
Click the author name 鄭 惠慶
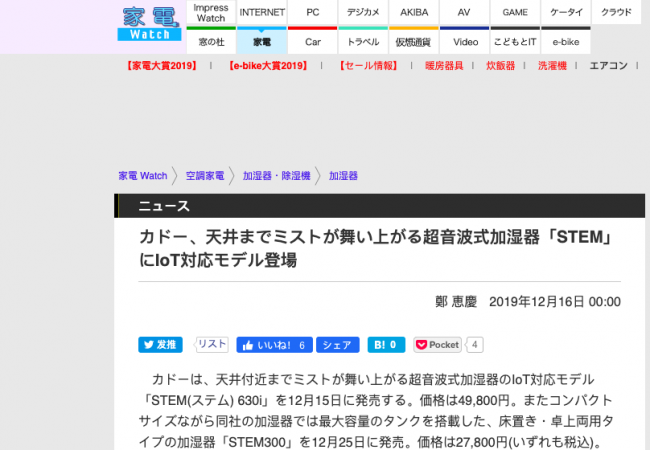coord(456,302)
